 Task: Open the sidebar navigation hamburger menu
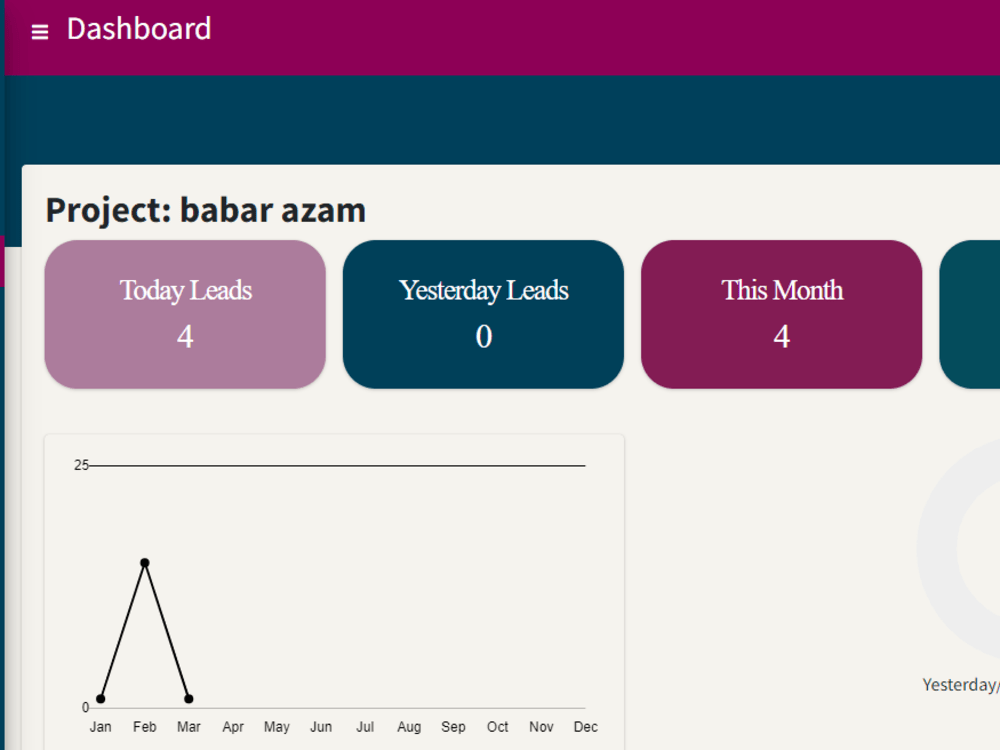[39, 30]
